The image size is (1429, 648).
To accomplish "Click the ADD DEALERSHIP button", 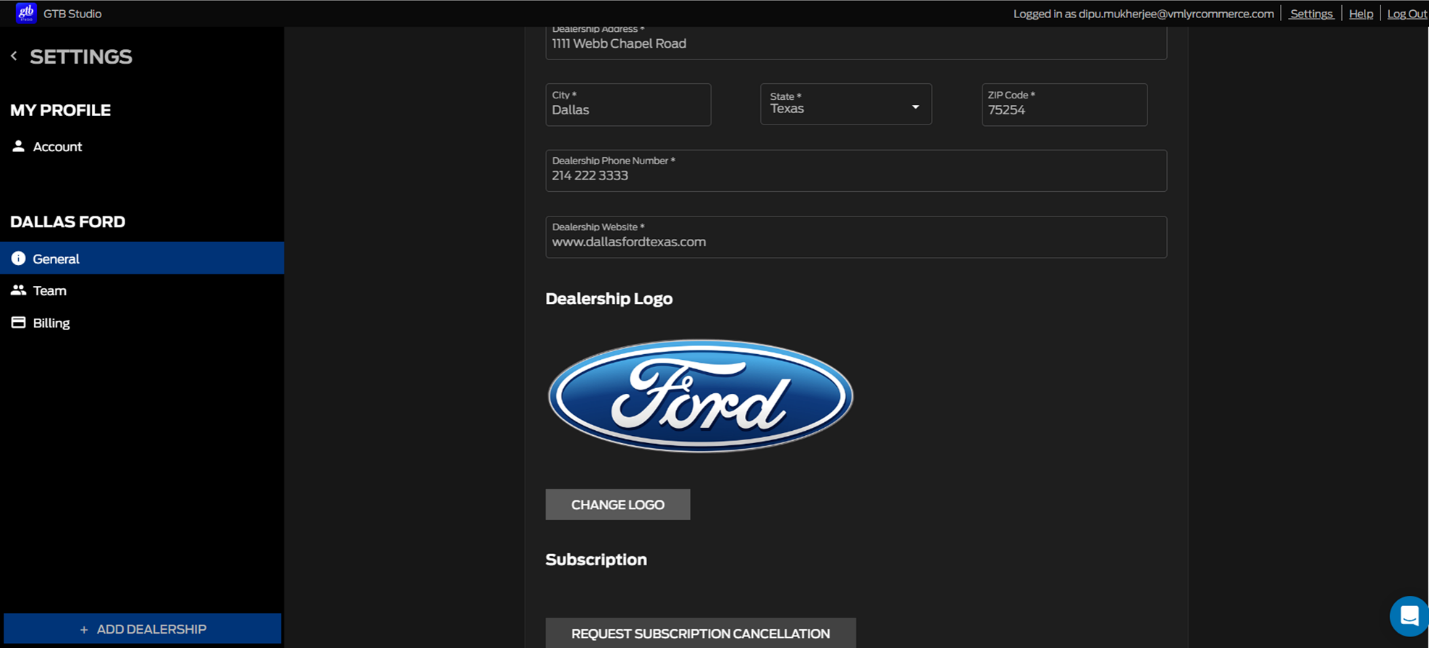I will tap(142, 629).
